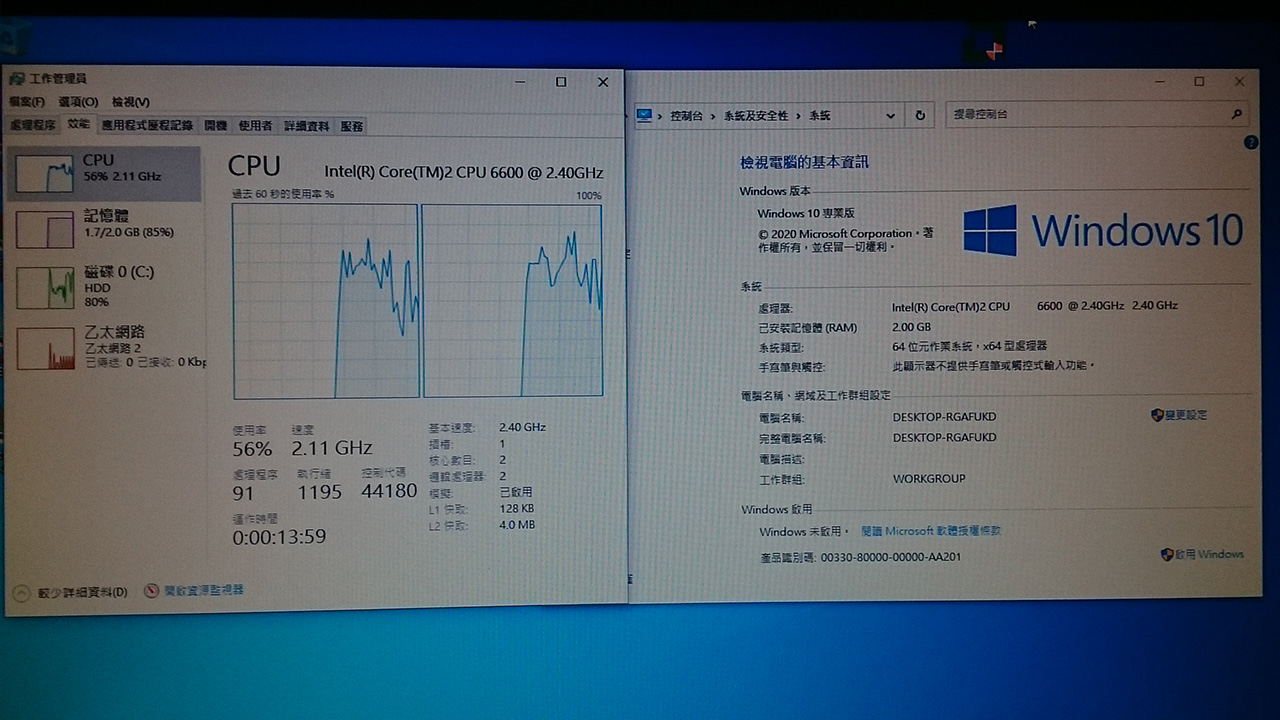Image resolution: width=1280 pixels, height=720 pixels.
Task: Click the L2 cache value 4.0 MB
Action: (517, 525)
